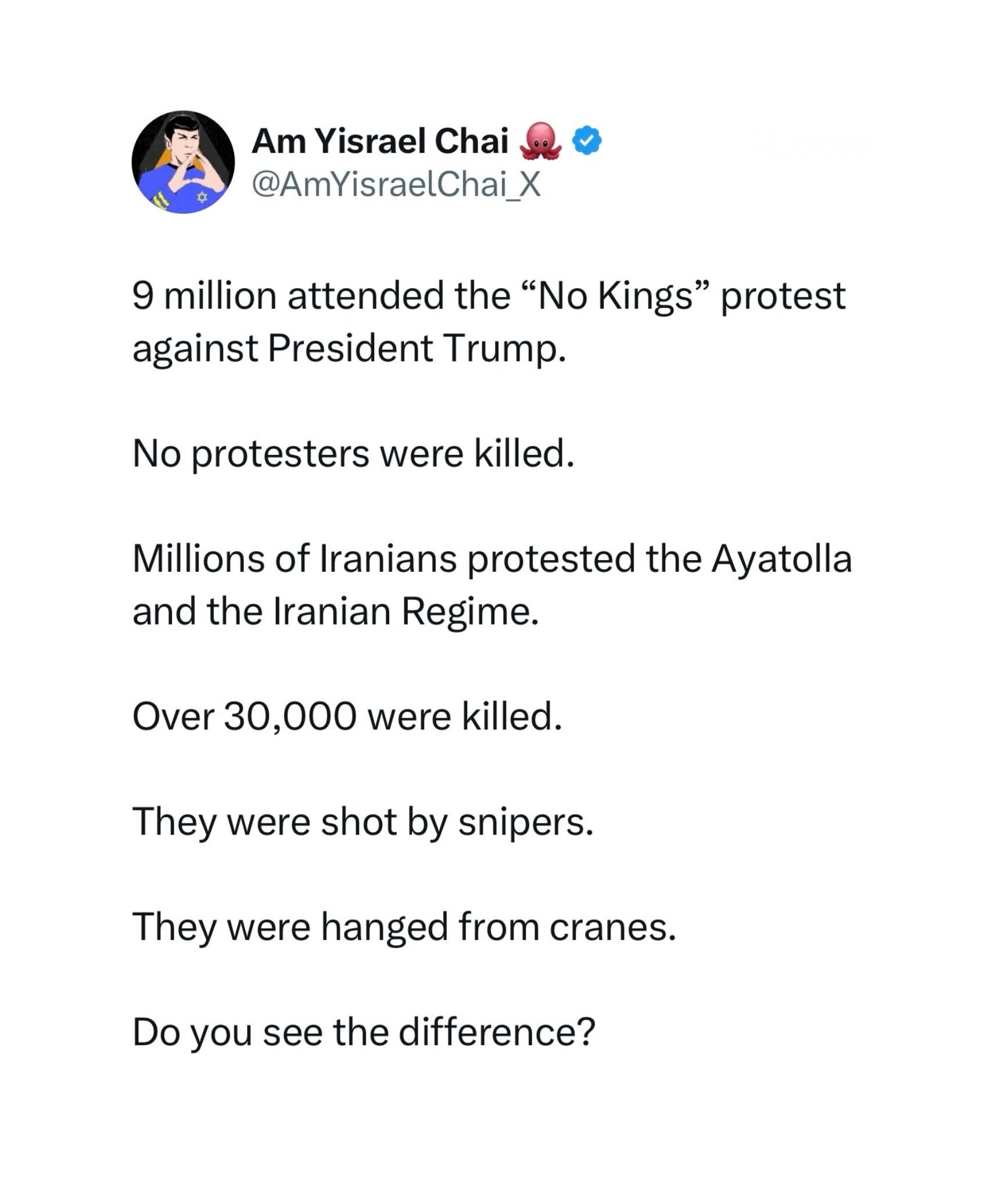
Task: Click the "No protesters were killed" line
Action: pyautogui.click(x=353, y=453)
